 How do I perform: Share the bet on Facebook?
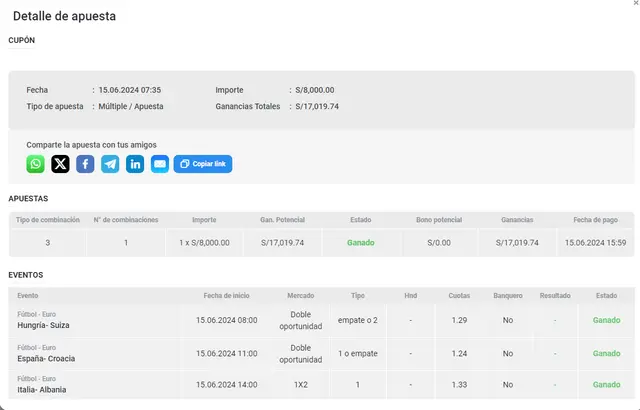click(85, 164)
